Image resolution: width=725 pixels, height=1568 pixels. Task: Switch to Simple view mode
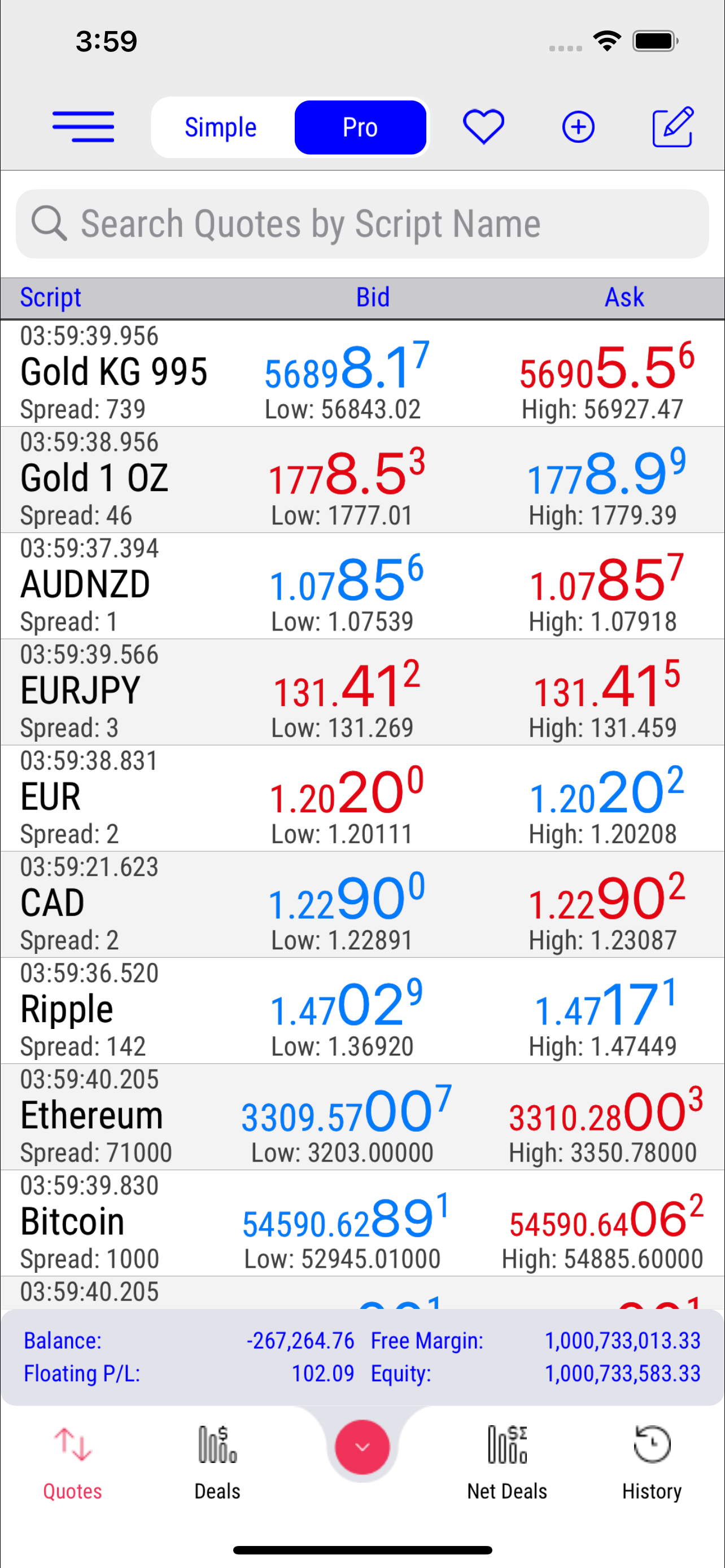220,127
